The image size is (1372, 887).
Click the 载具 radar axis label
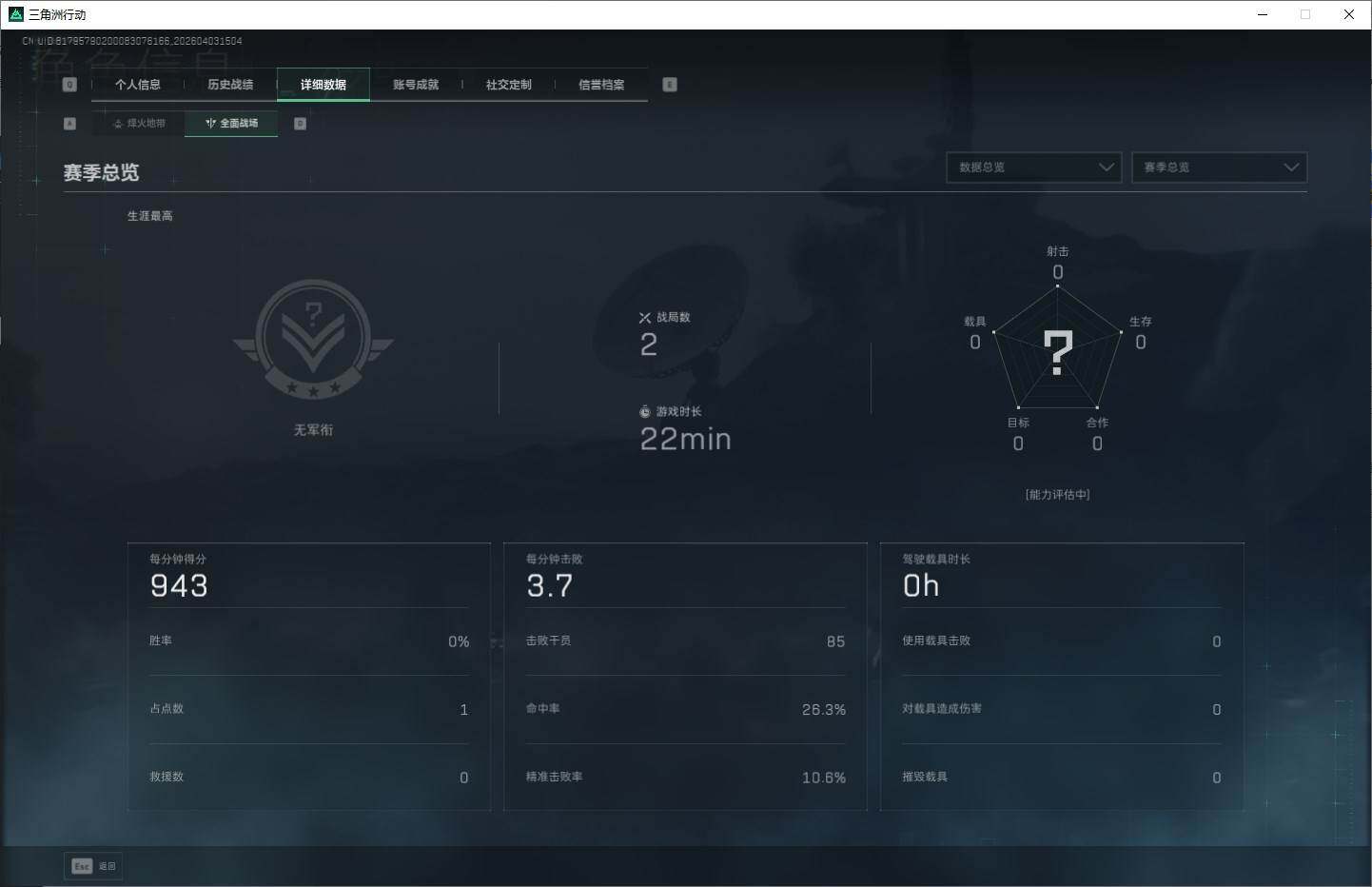(975, 322)
